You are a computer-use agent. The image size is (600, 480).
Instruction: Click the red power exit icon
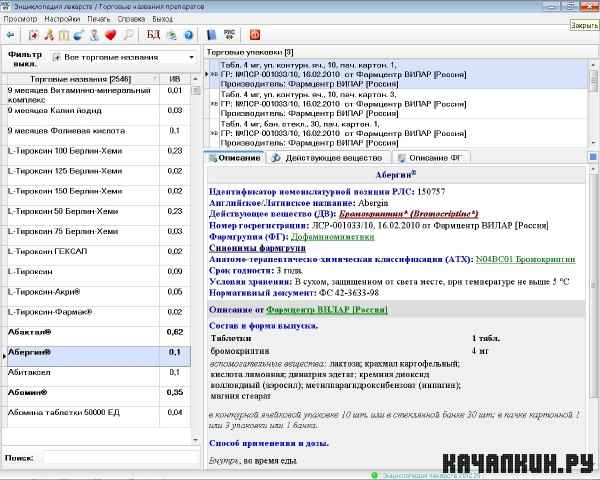pyautogui.click(x=255, y=35)
